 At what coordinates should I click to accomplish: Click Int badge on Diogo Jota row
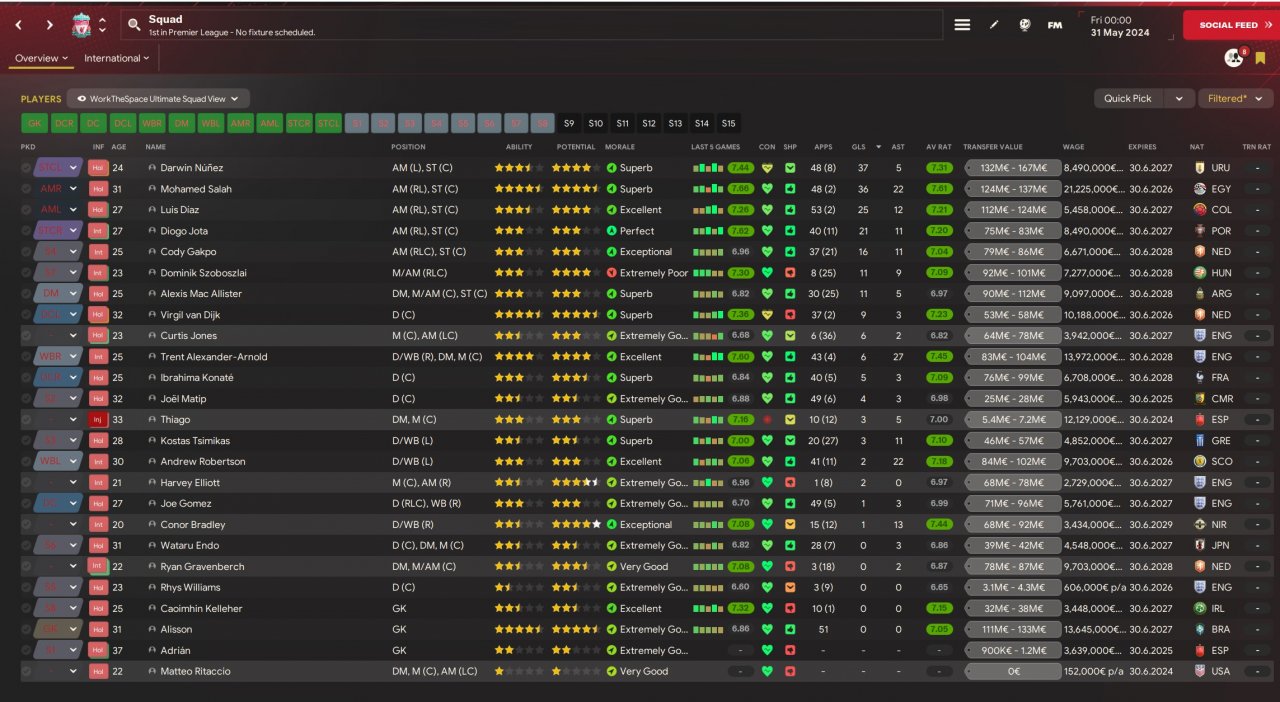(x=98, y=231)
